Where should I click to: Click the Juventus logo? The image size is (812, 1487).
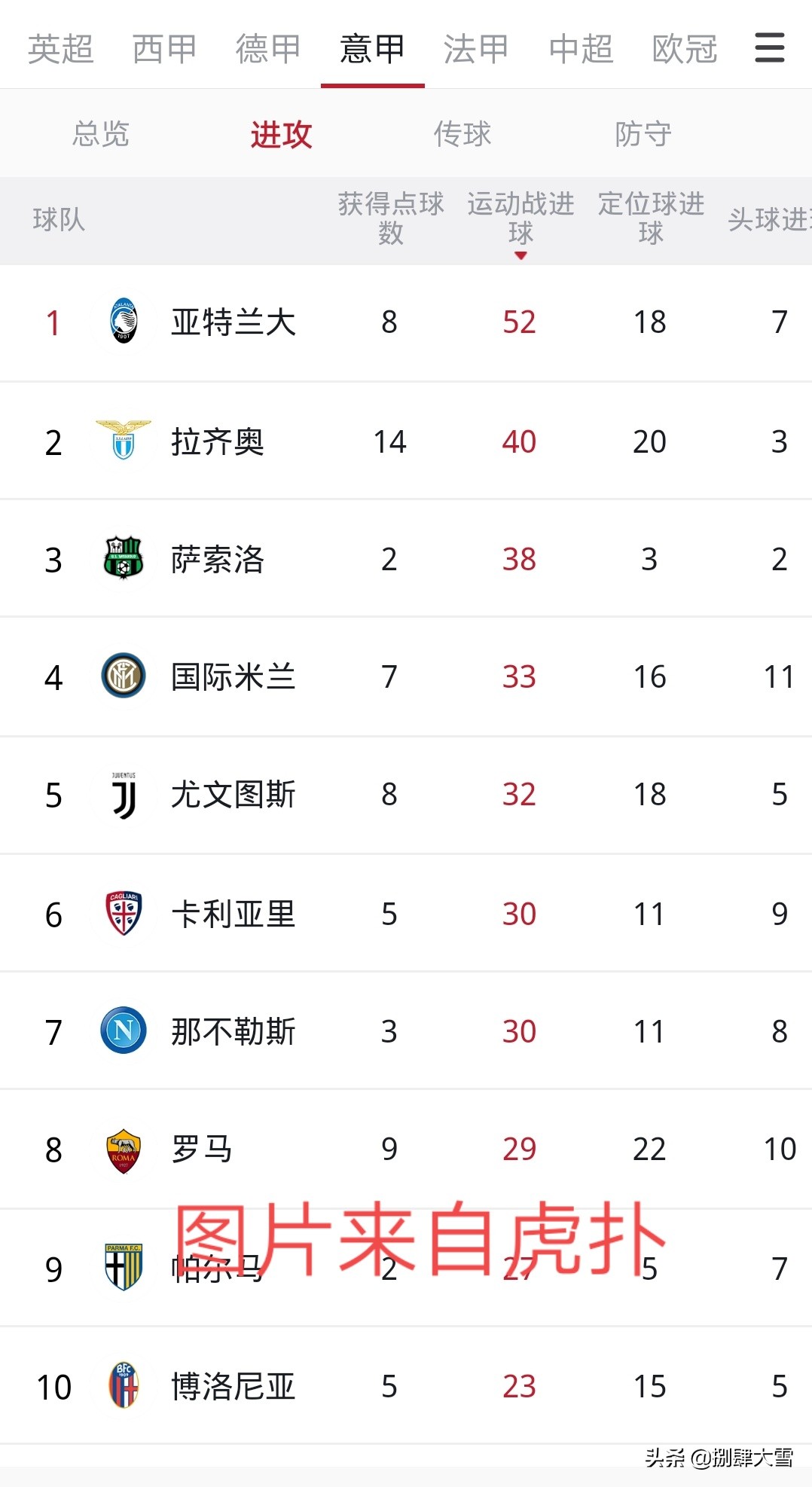(124, 795)
